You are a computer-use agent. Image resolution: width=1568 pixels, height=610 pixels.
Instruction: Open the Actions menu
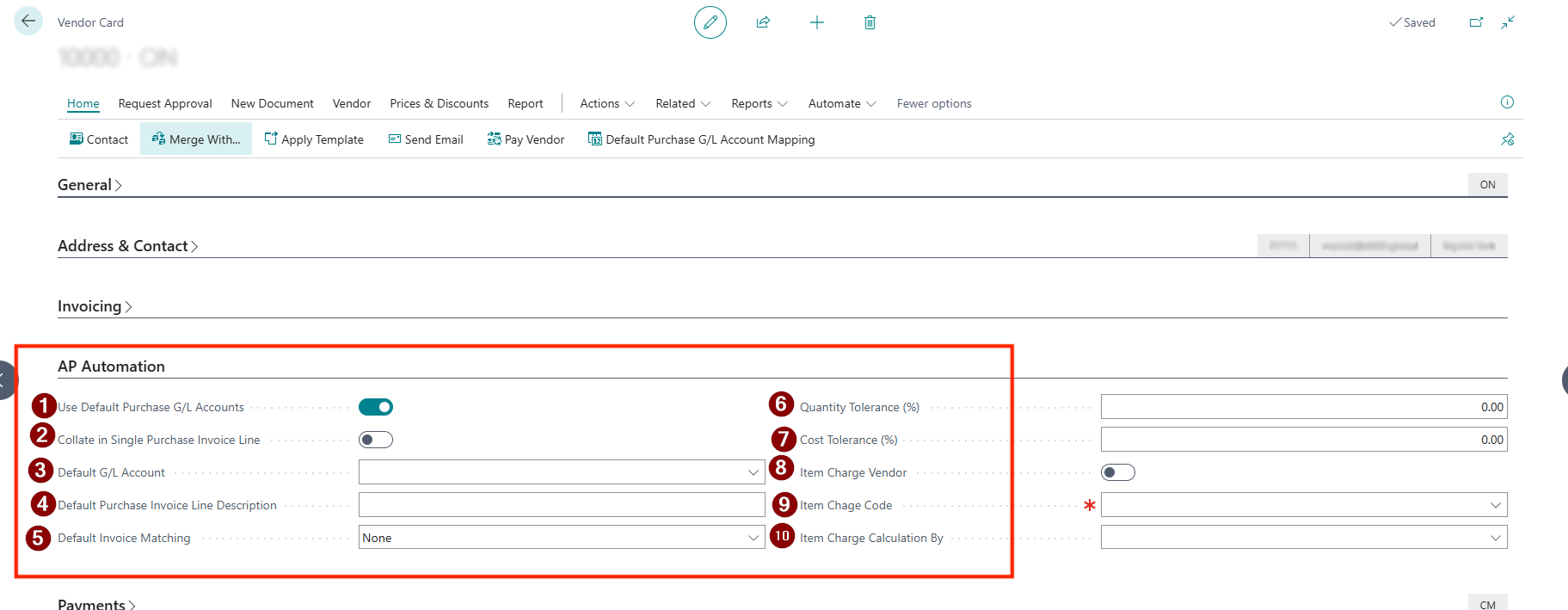[607, 103]
